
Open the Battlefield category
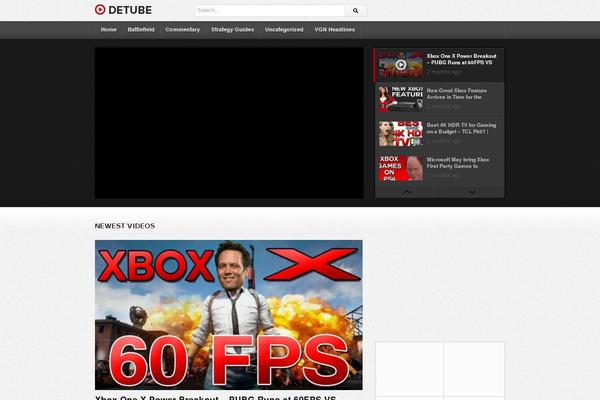coord(141,29)
